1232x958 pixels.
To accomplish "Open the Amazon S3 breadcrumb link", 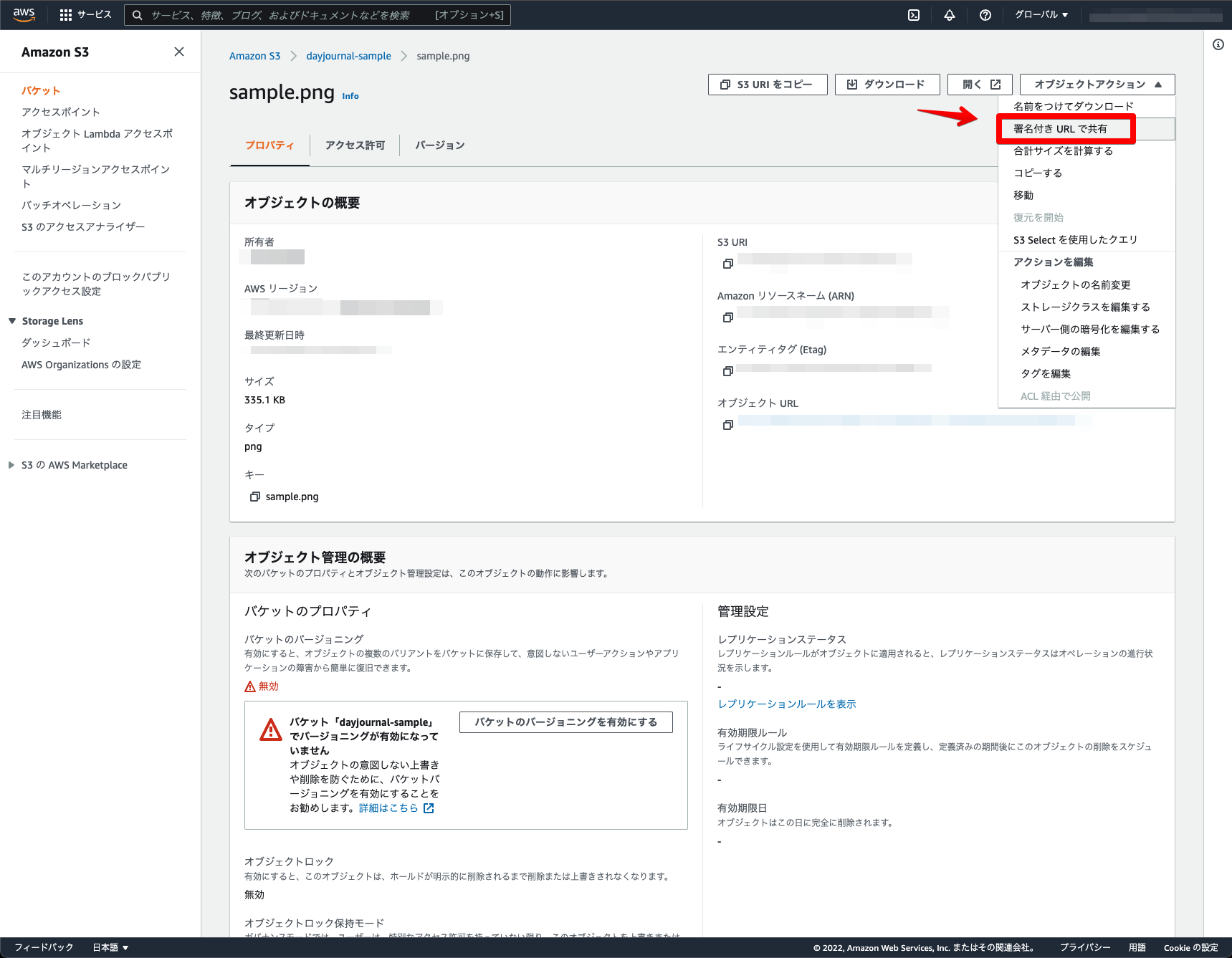I will click(x=254, y=56).
